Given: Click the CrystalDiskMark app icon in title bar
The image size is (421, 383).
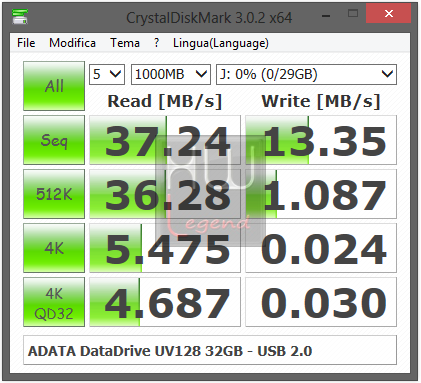Looking at the screenshot, I should tap(19, 16).
